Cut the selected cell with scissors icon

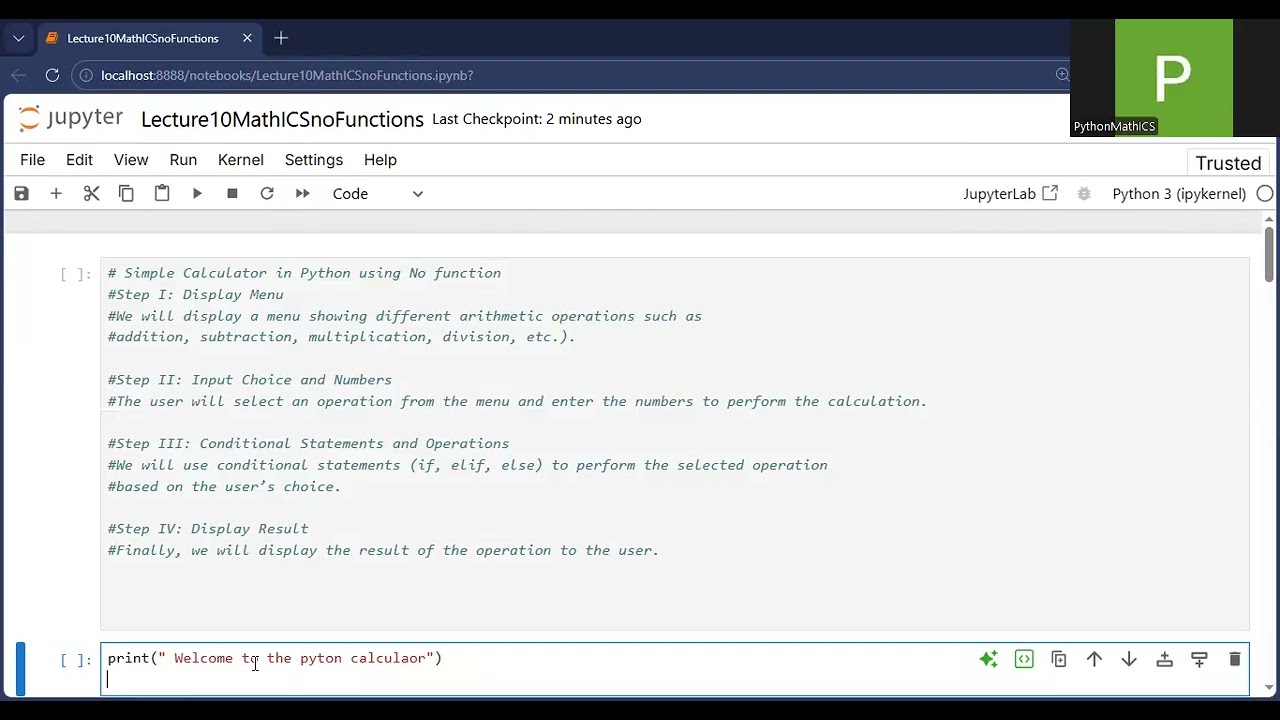tap(91, 194)
